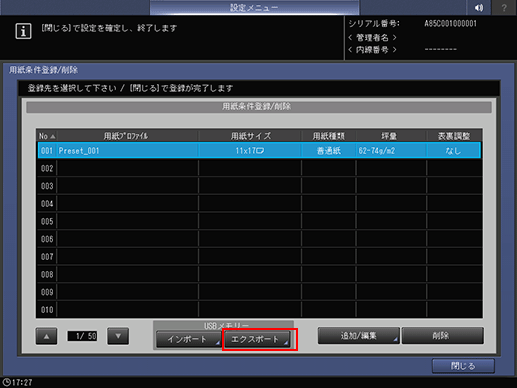
Task: Select empty row 009
Action: coord(259,292)
